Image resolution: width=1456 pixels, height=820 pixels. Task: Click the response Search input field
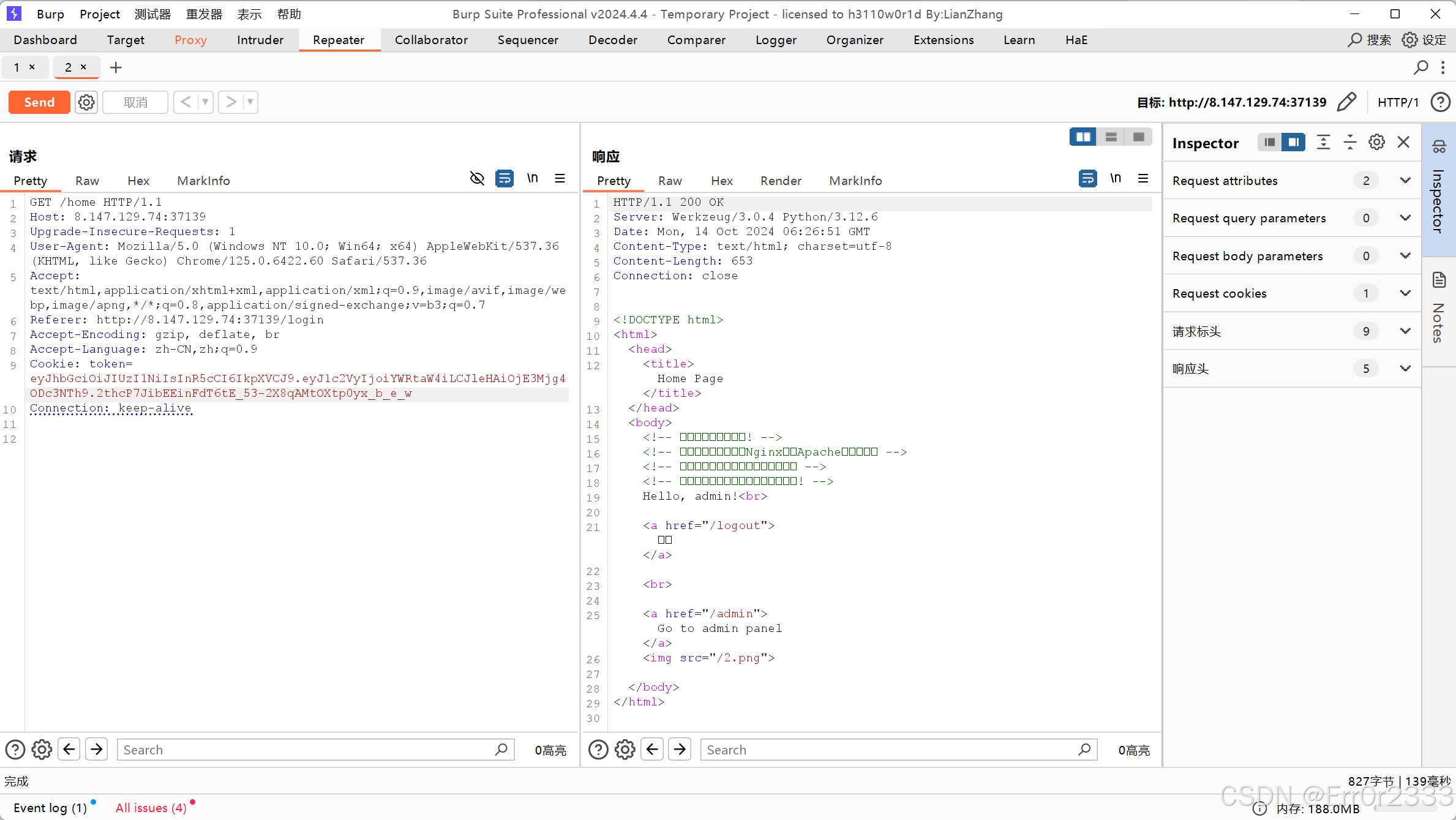888,750
